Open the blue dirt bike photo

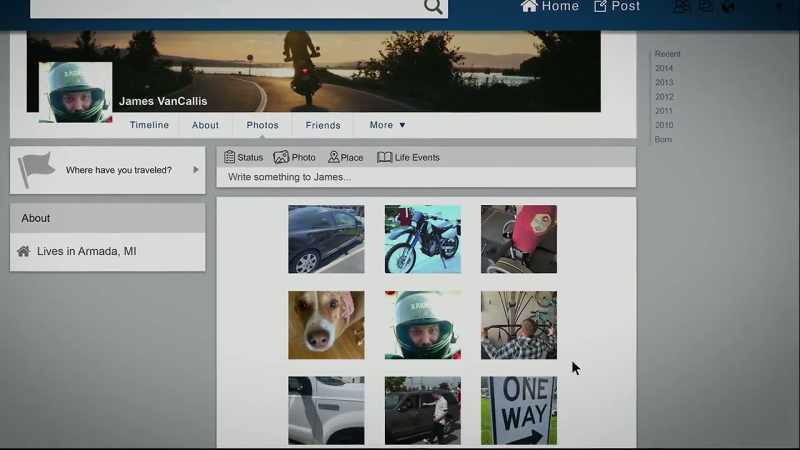(x=422, y=239)
